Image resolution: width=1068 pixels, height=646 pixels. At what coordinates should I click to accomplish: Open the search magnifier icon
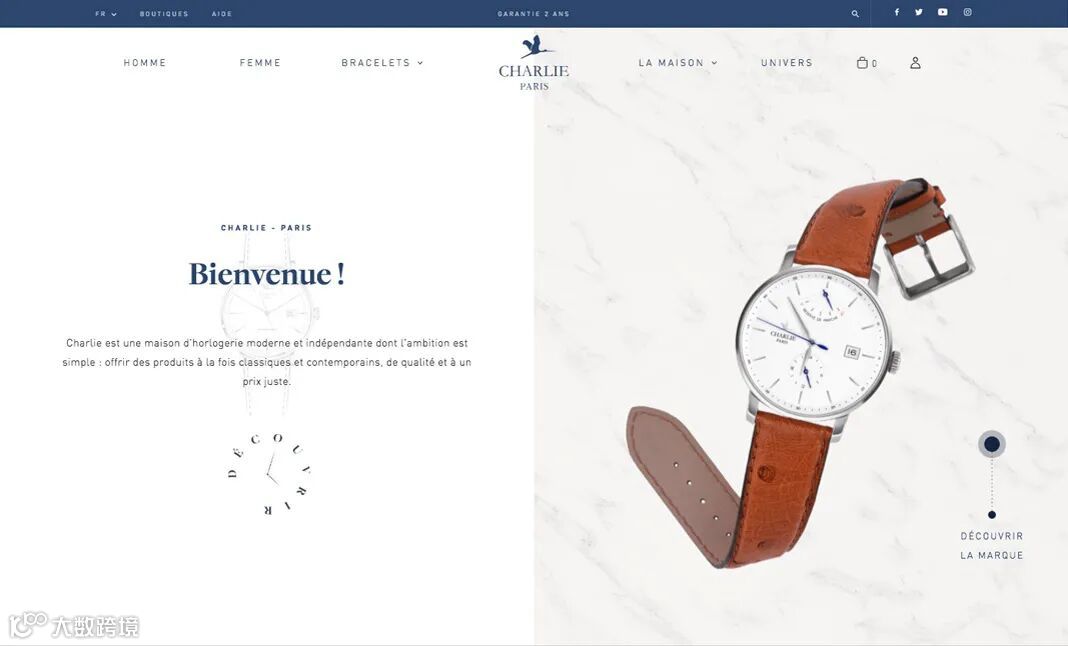pyautogui.click(x=855, y=14)
